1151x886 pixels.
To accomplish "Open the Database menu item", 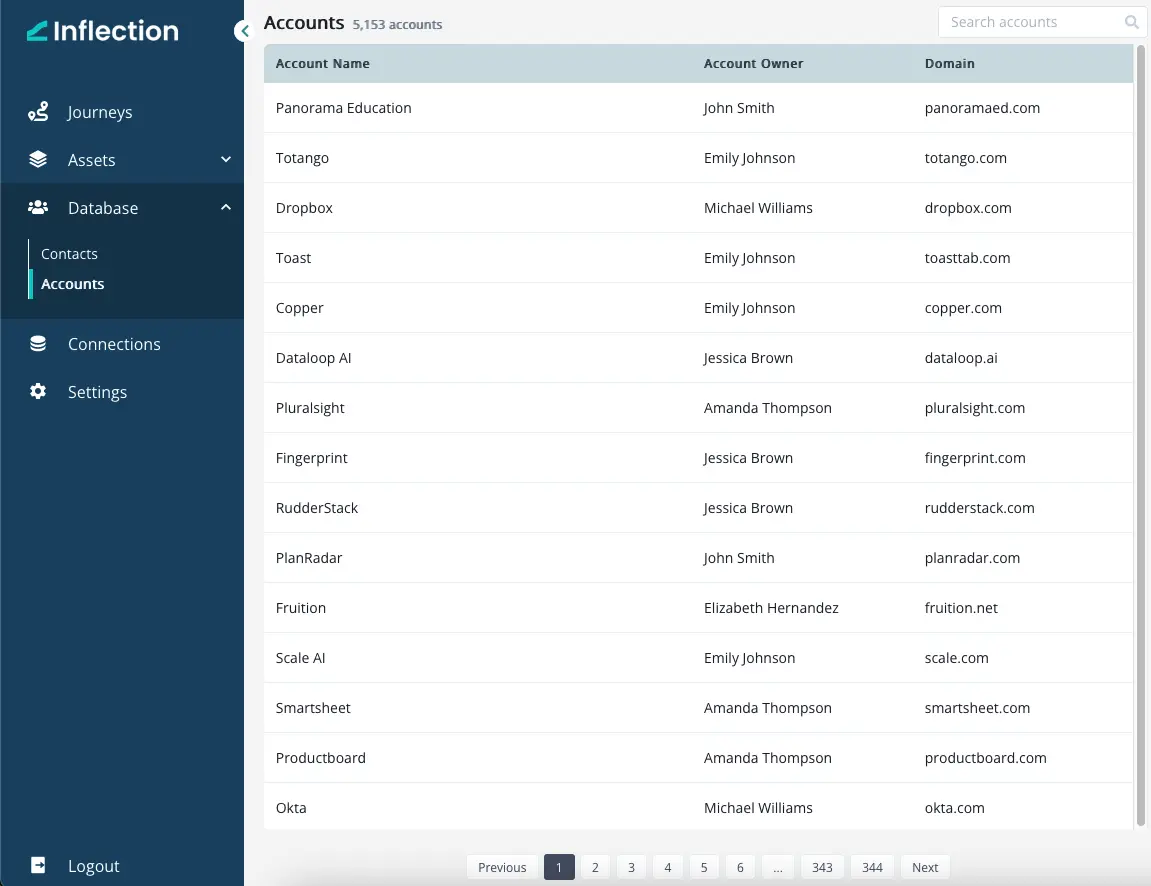I will pyautogui.click(x=103, y=208).
